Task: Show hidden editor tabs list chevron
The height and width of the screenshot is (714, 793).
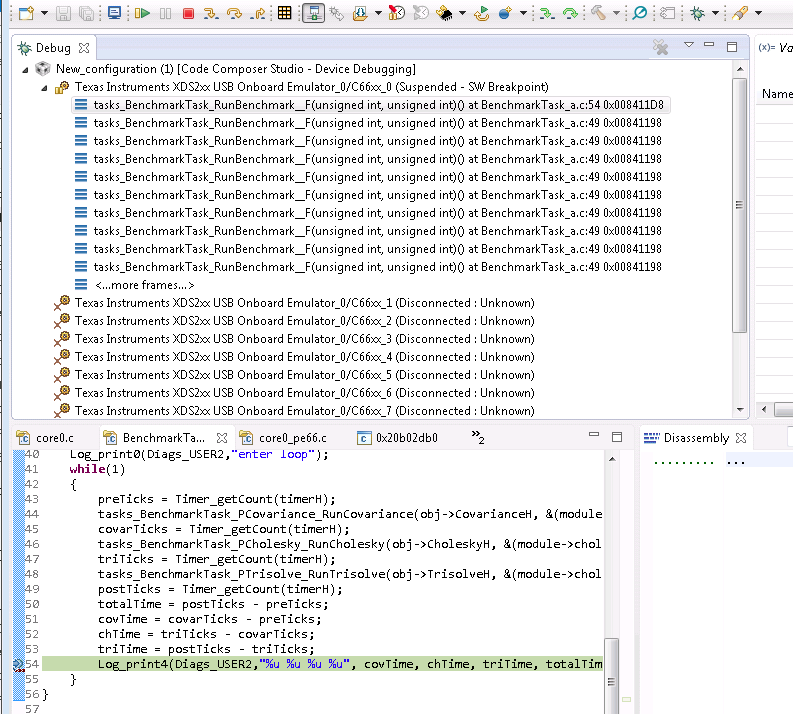Action: (478, 437)
